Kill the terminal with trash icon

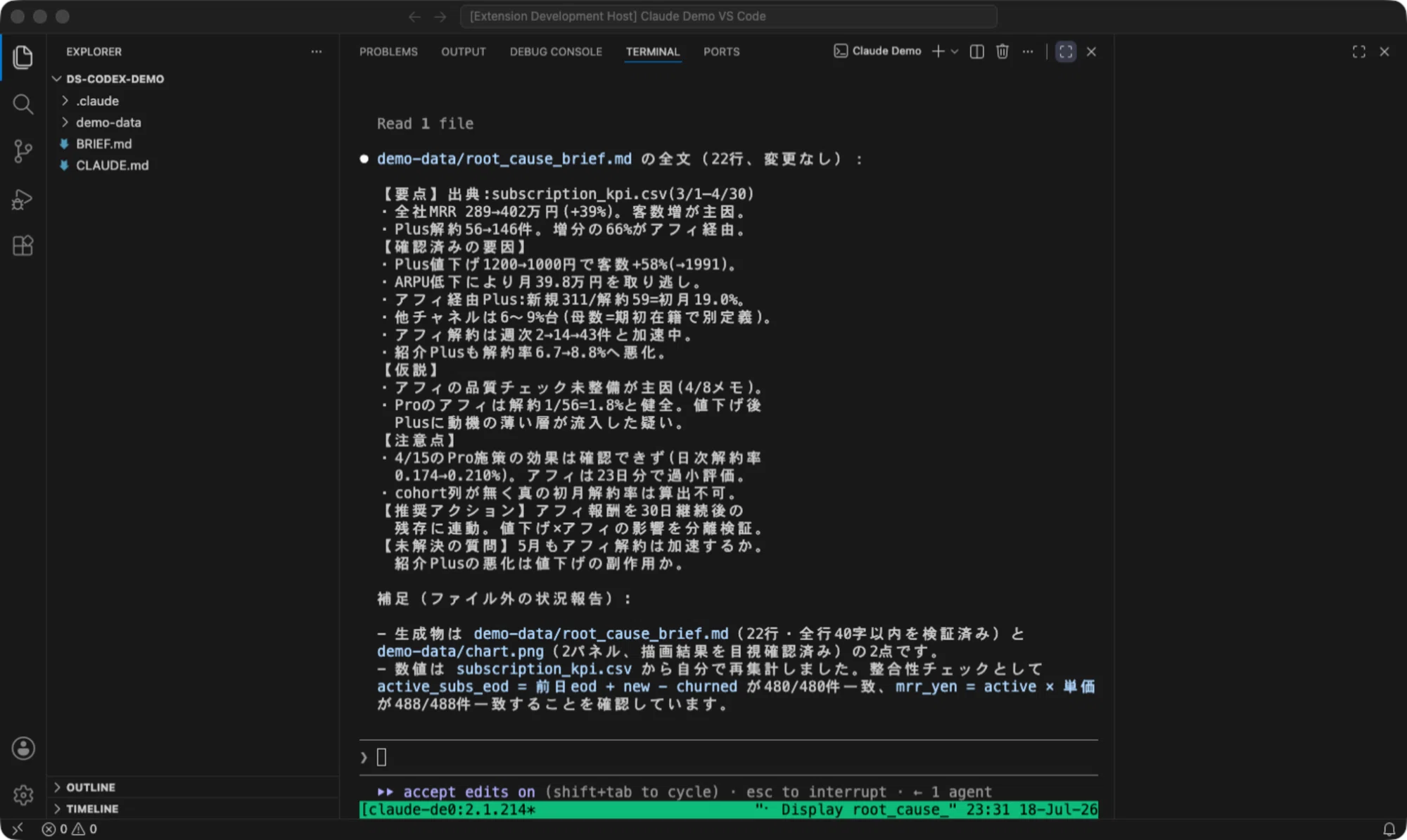tap(1002, 51)
